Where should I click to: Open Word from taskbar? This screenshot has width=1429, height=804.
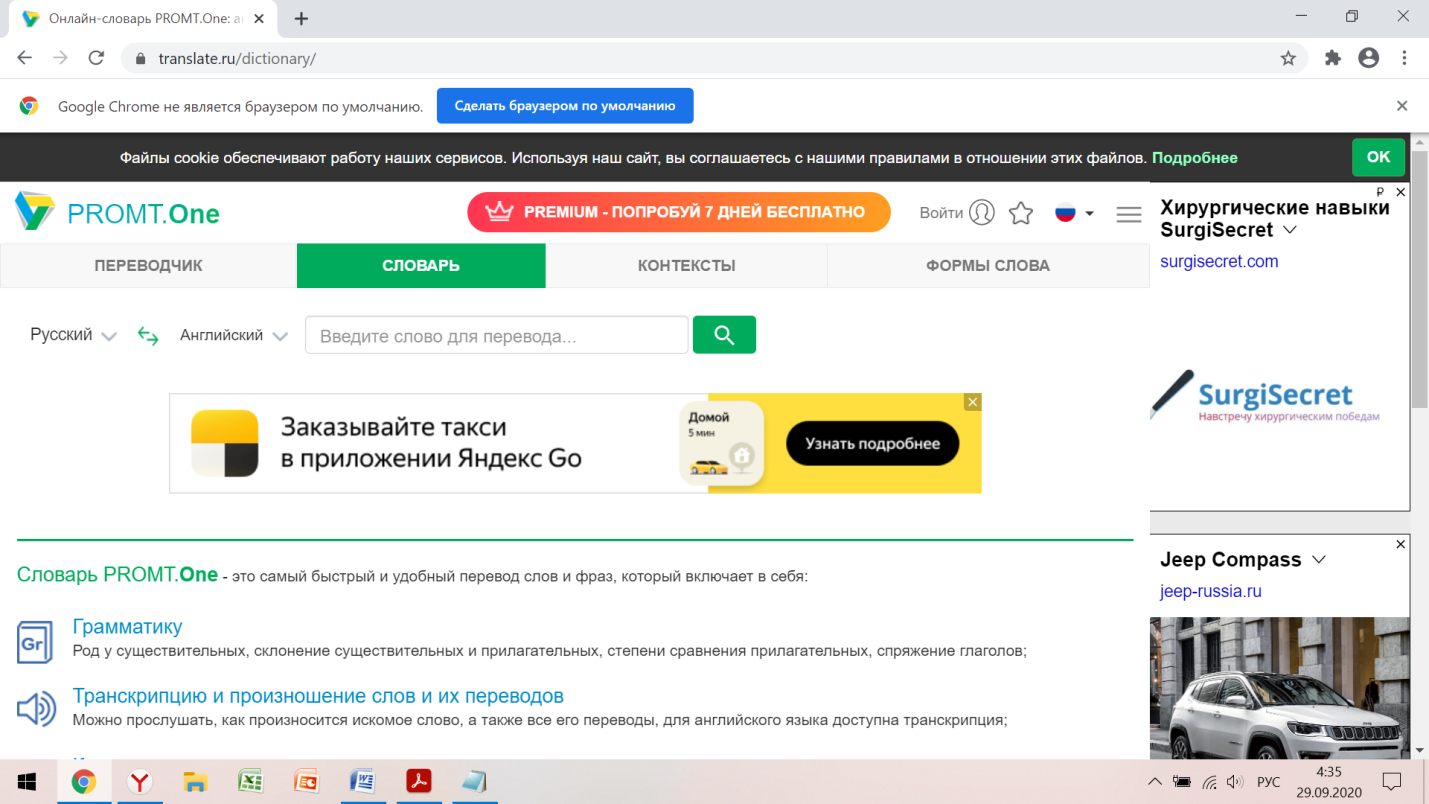[x=362, y=781]
